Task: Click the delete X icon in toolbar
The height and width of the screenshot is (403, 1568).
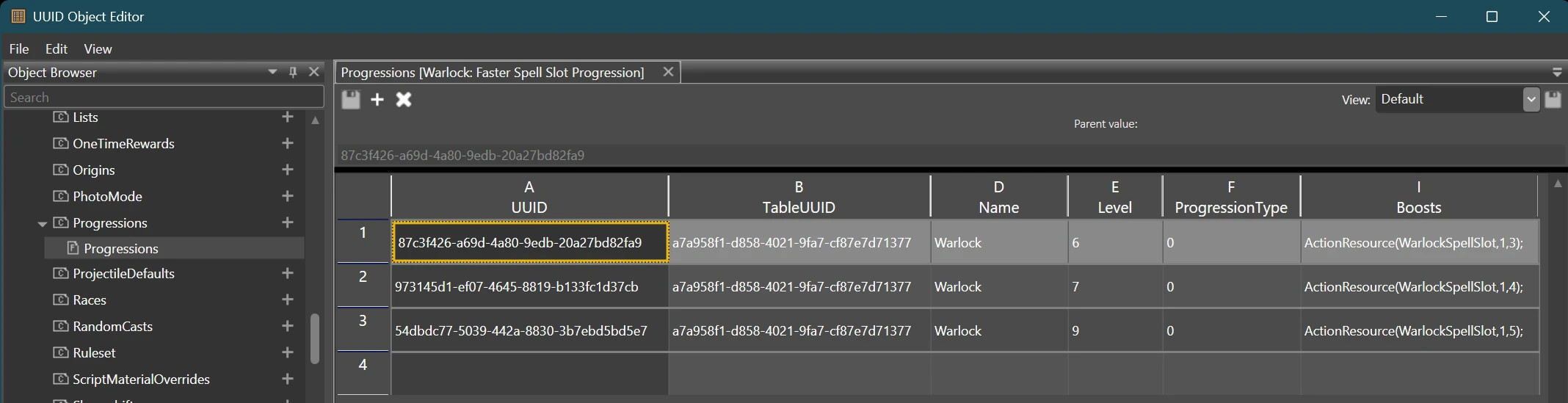Action: tap(404, 100)
